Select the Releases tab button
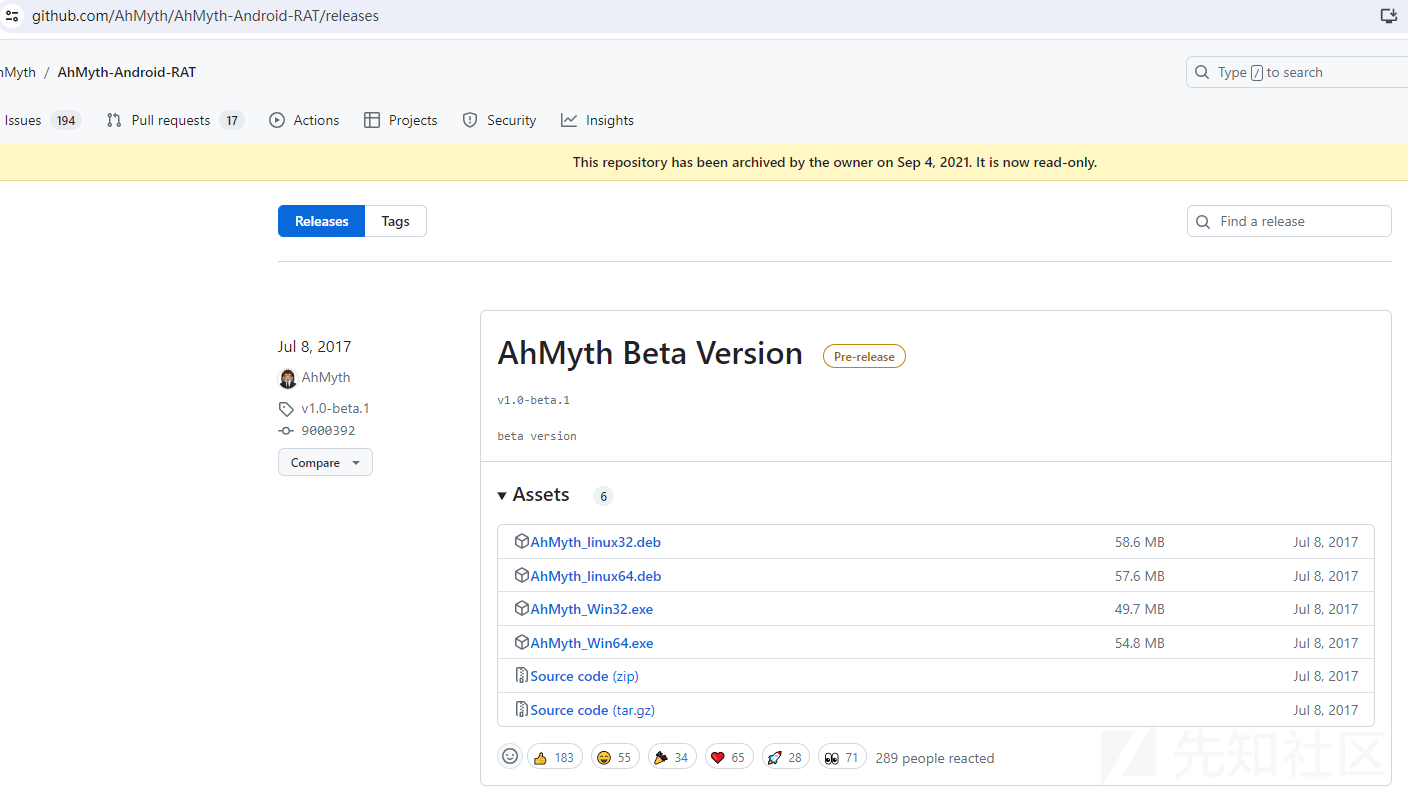The height and width of the screenshot is (793, 1408). 322,221
